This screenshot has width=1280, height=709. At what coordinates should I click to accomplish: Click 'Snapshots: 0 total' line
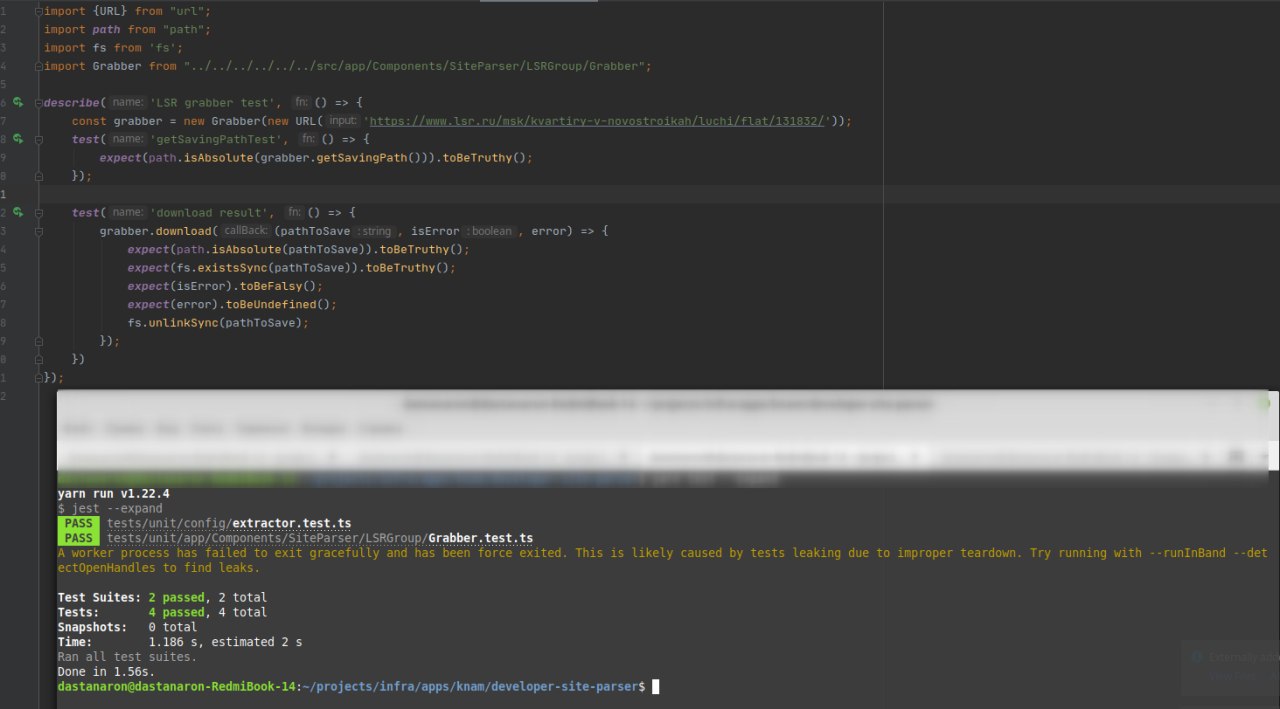(127, 627)
